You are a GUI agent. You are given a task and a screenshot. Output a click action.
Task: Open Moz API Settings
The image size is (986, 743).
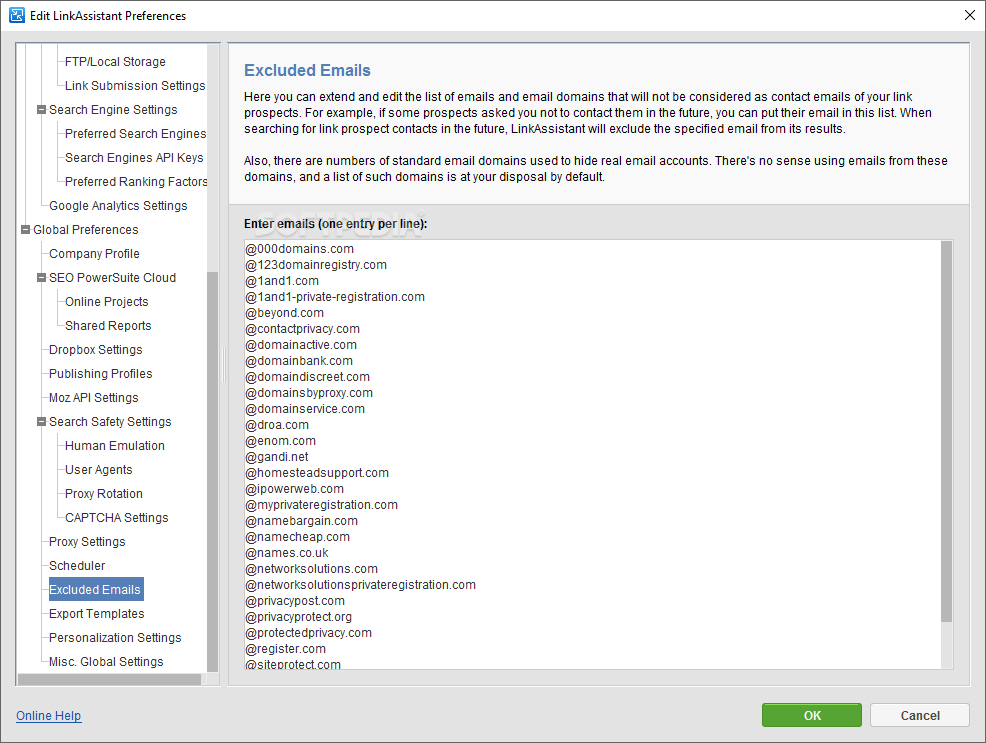pos(93,397)
